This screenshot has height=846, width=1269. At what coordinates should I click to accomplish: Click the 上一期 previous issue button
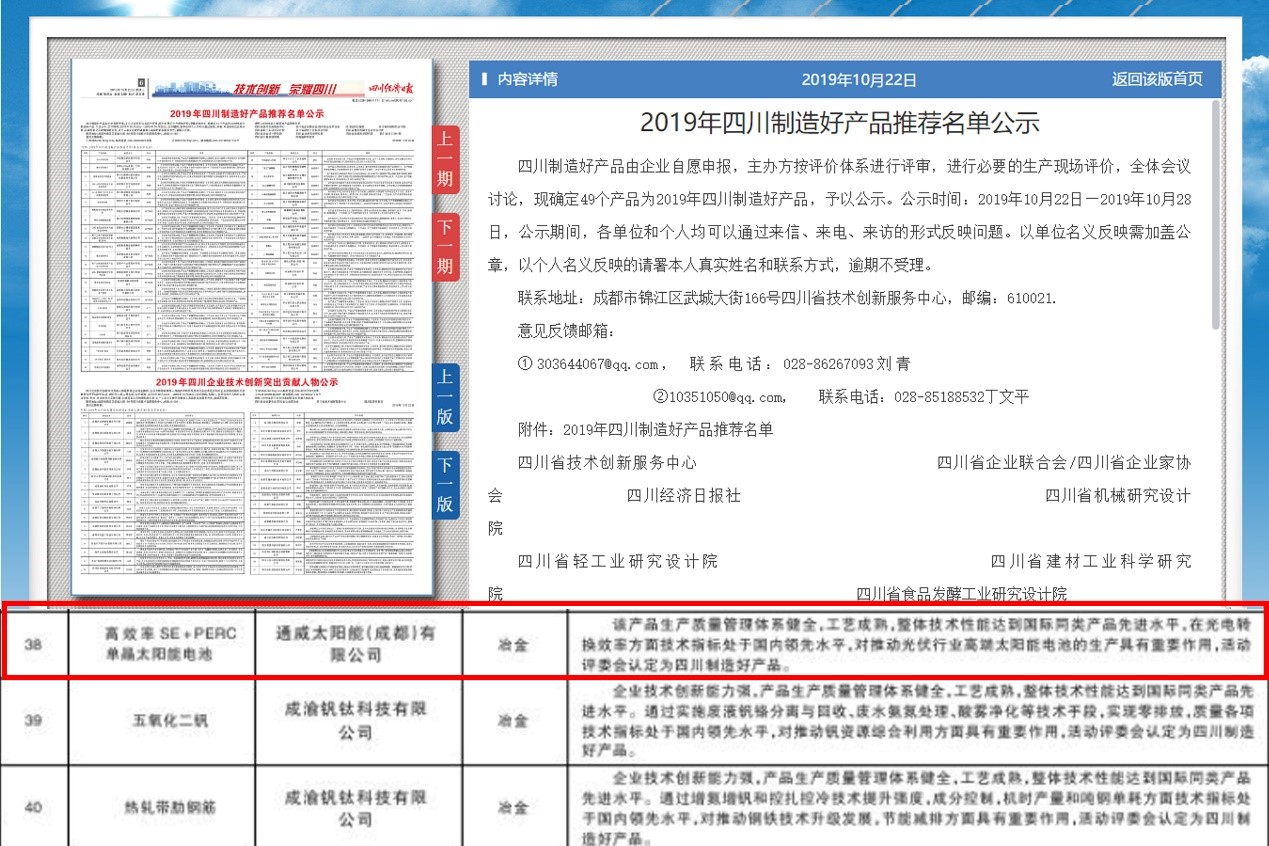(x=445, y=159)
